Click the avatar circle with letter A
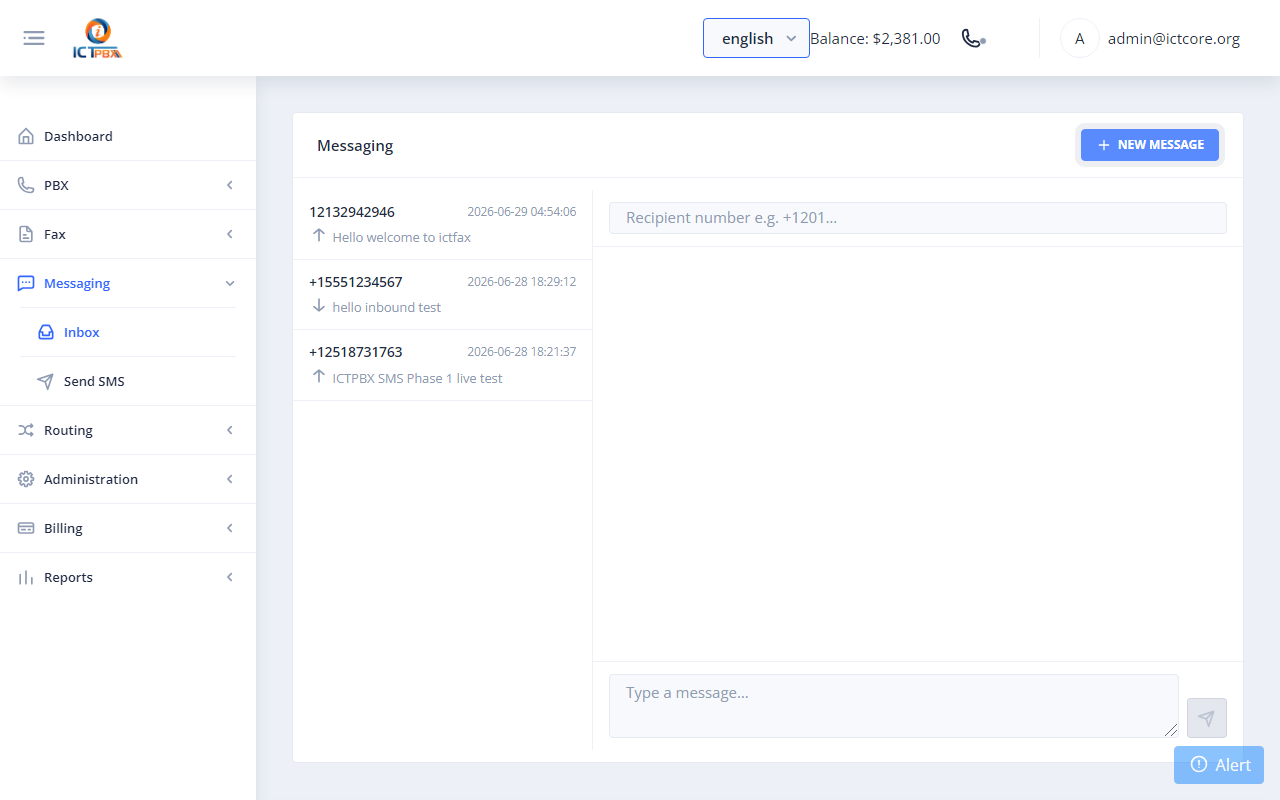The width and height of the screenshot is (1280, 800). 1079,38
